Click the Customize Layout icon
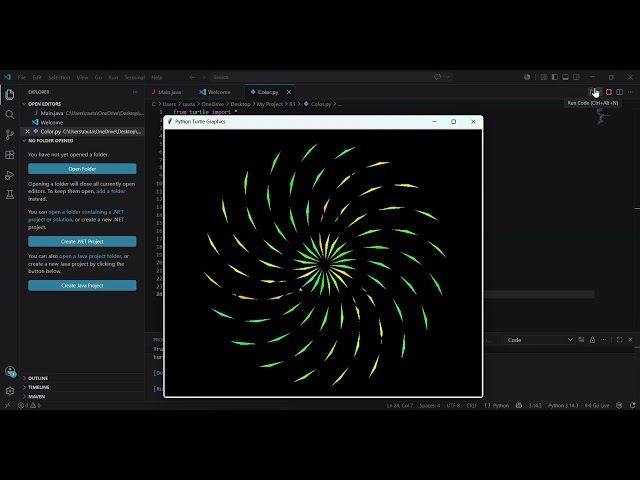Screen dimensions: 640x480 [x=544, y=77]
